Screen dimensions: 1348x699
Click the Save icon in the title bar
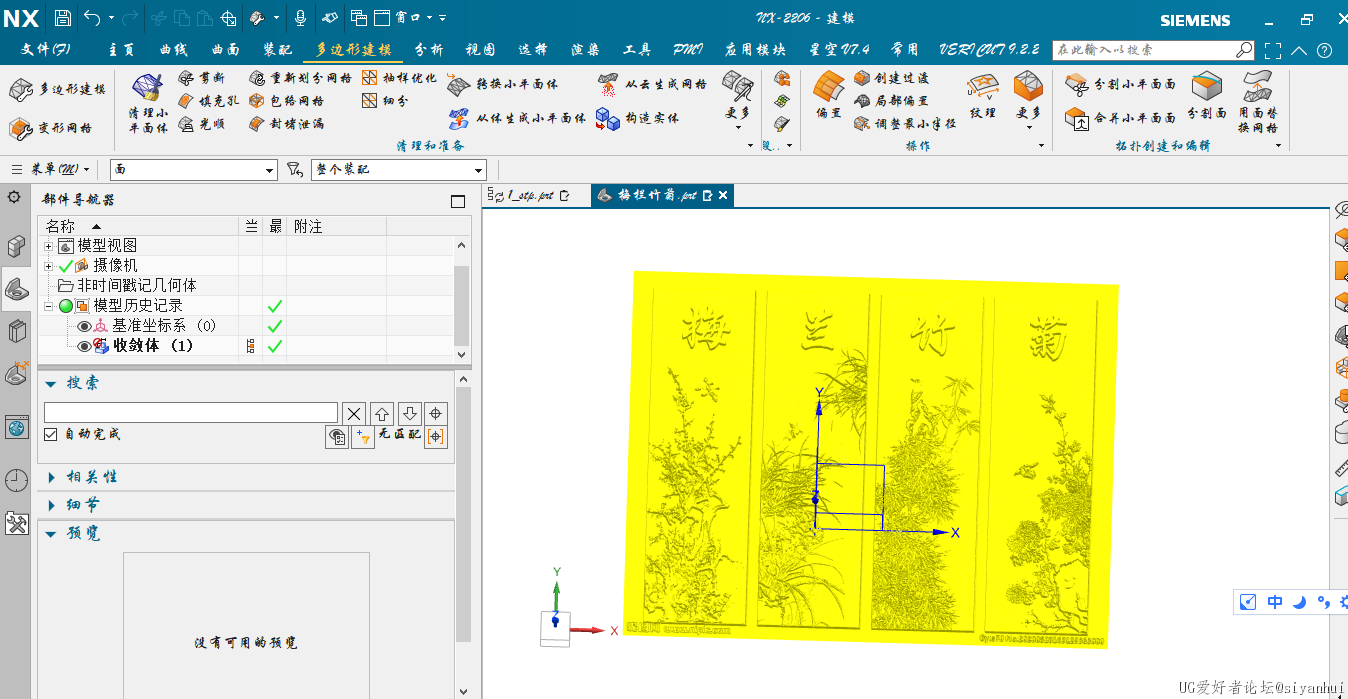click(x=62, y=17)
